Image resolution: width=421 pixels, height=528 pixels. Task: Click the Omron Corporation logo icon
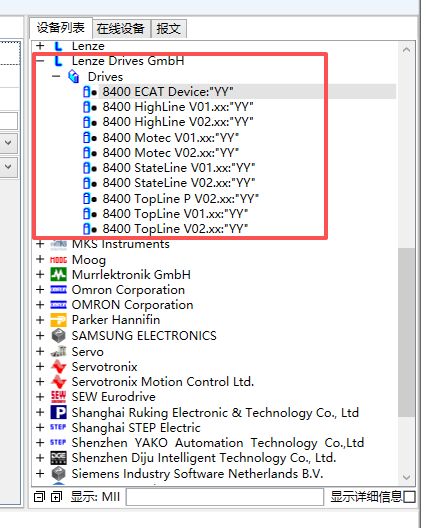click(x=58, y=290)
